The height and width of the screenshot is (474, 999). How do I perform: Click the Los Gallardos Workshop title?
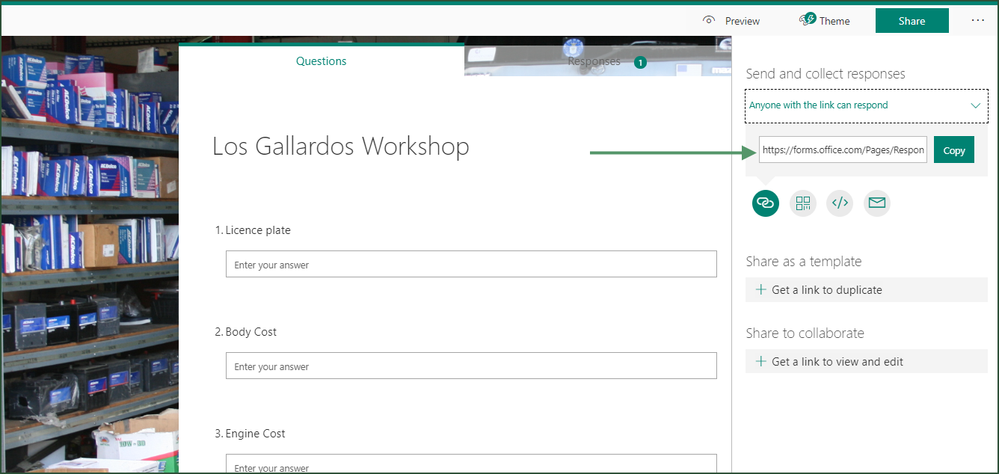[x=341, y=147]
